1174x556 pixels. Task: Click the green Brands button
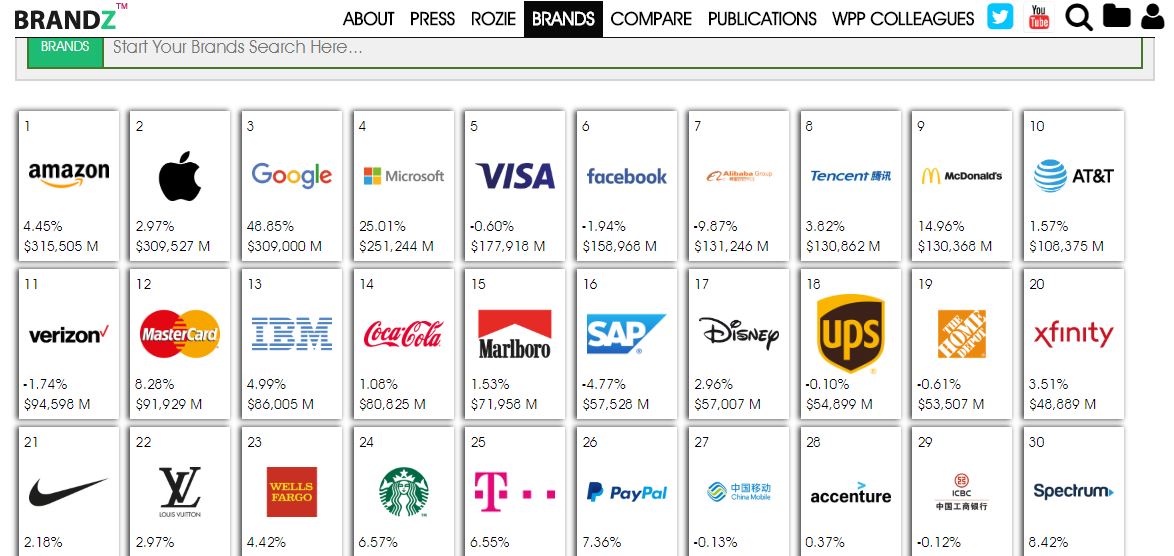pos(65,47)
